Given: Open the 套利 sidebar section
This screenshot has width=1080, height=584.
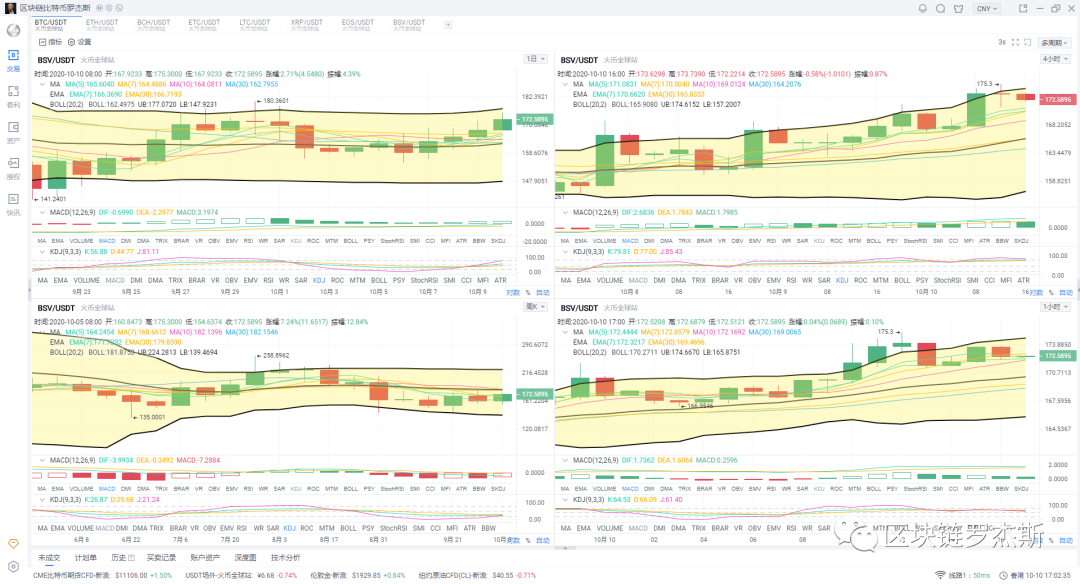Looking at the screenshot, I should 13,96.
